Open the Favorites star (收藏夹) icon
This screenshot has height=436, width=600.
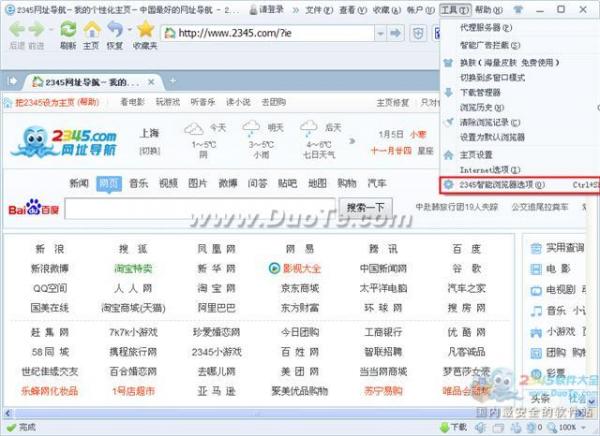click(145, 29)
